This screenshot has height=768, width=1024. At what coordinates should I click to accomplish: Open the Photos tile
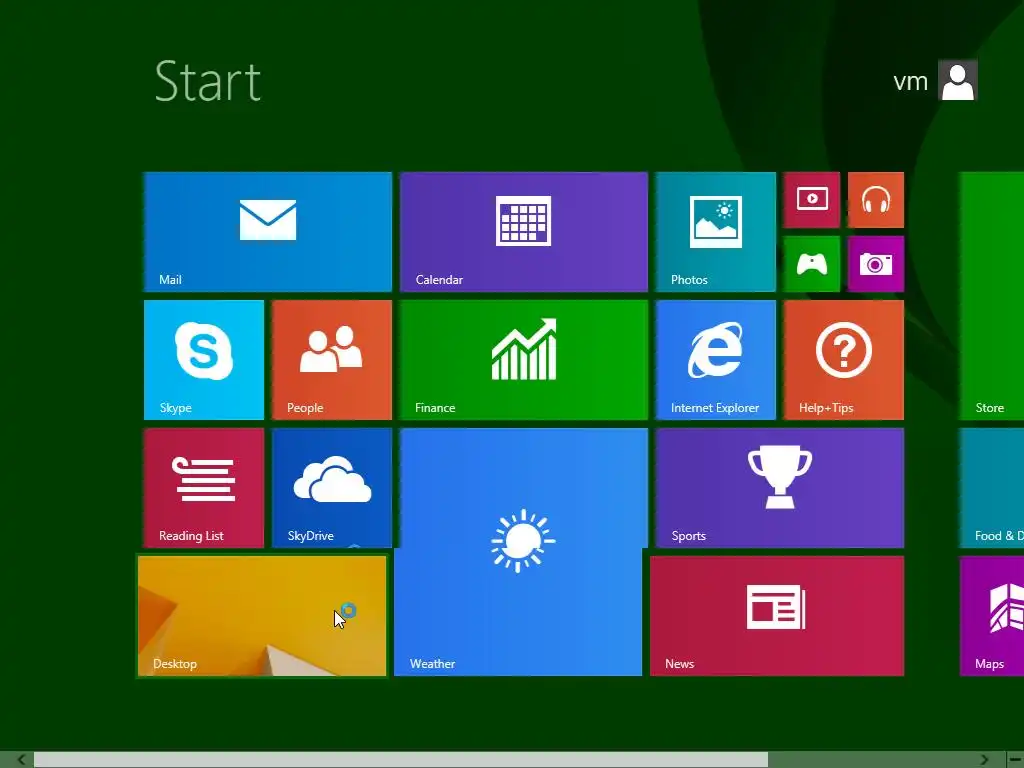pos(716,232)
